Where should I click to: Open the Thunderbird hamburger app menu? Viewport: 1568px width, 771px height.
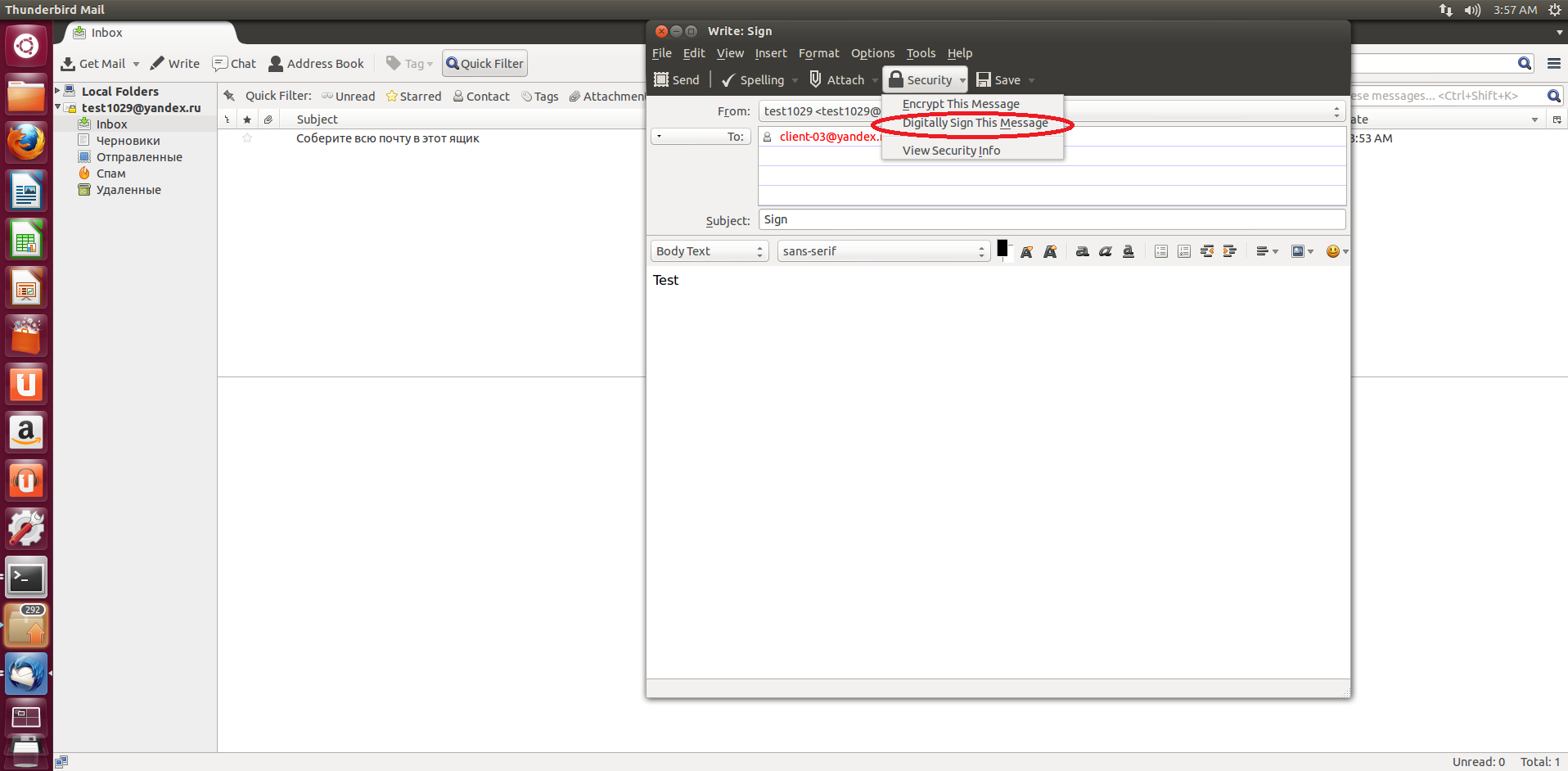click(x=1554, y=63)
